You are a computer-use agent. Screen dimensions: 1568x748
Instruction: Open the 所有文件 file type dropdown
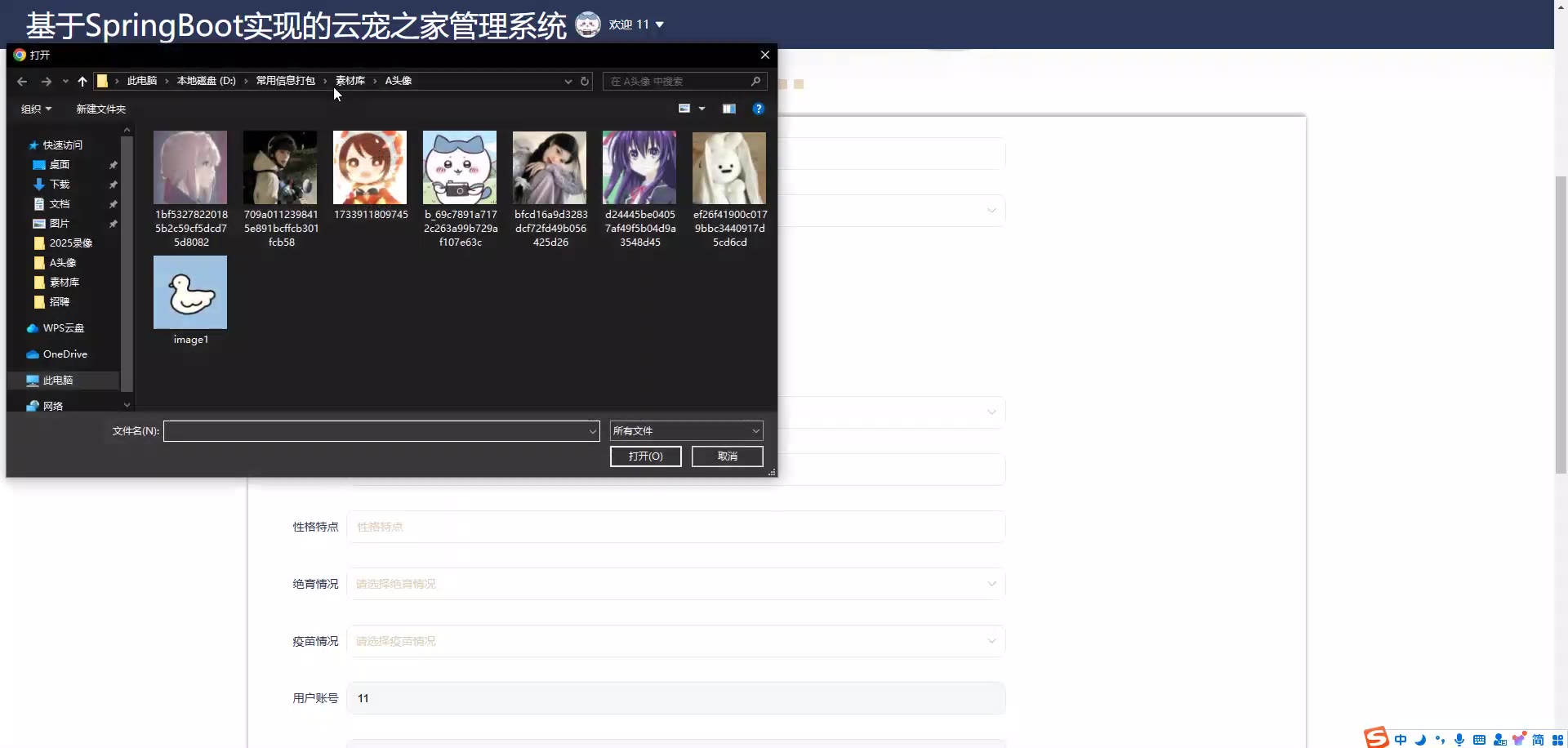coord(686,431)
